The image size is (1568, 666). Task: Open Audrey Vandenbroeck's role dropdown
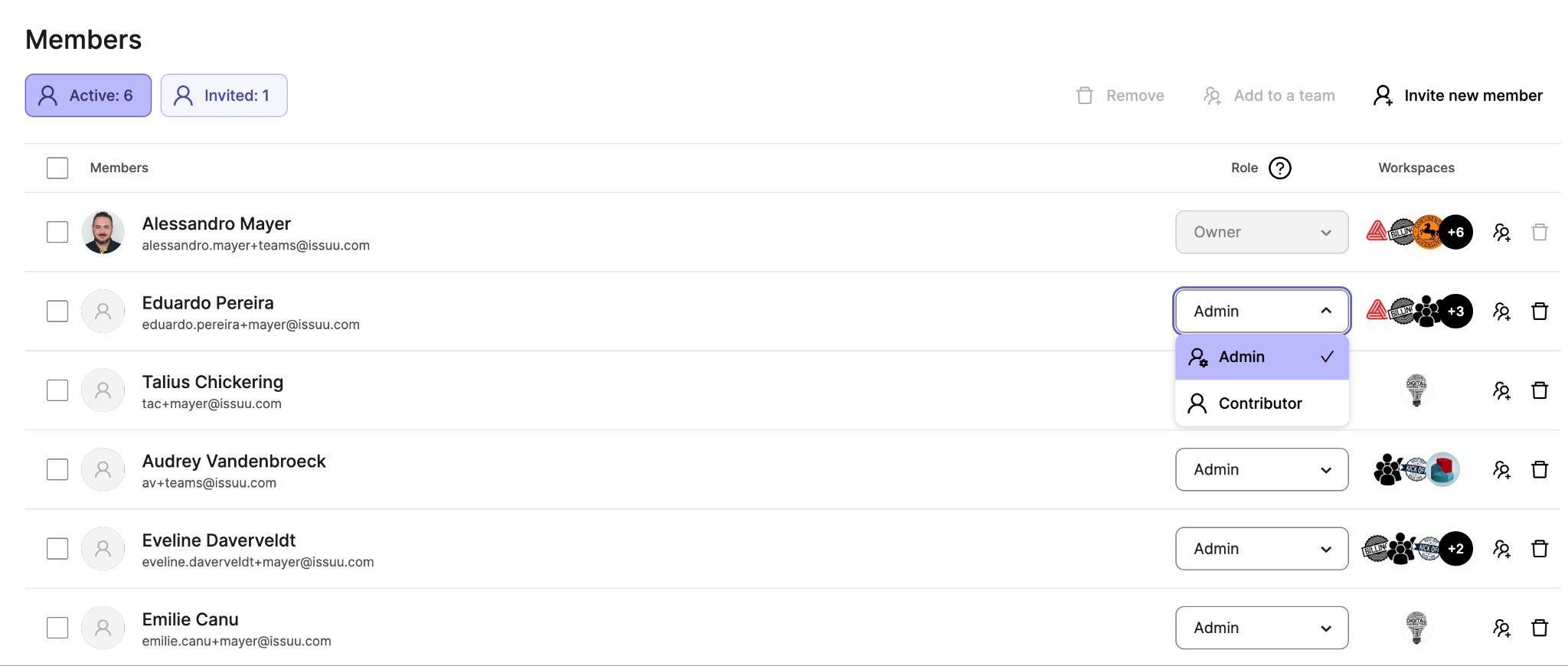(1262, 469)
